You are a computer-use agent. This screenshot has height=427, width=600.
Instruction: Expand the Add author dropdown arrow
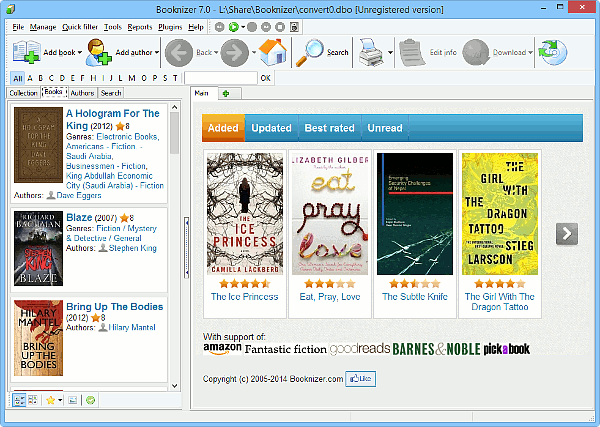coord(157,52)
